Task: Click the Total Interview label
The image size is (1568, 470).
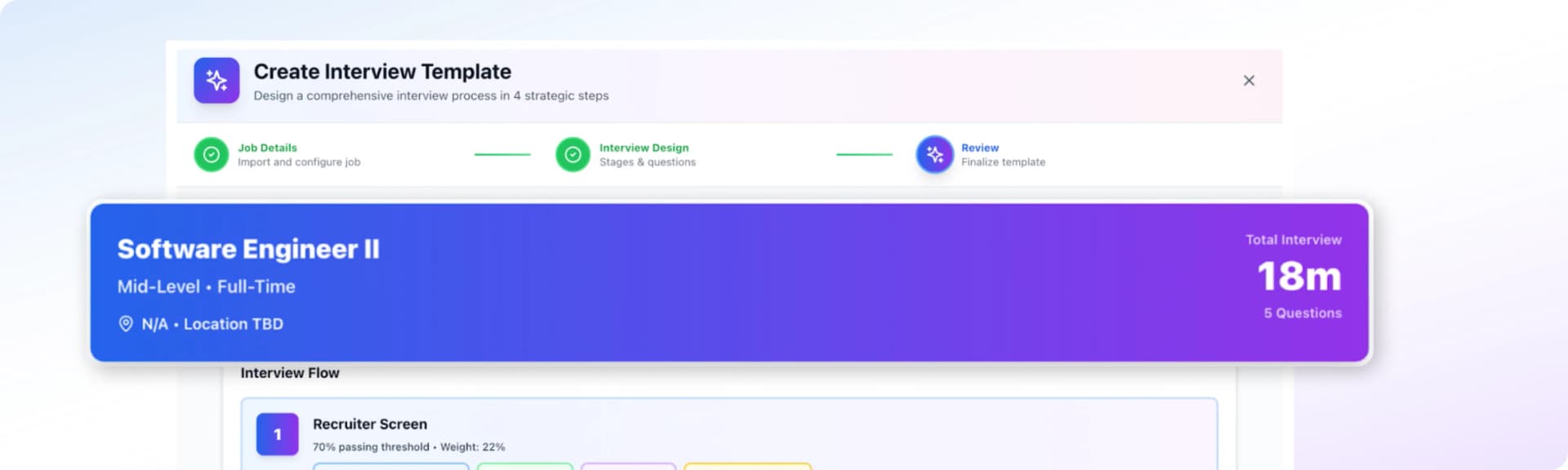Action: click(1294, 240)
